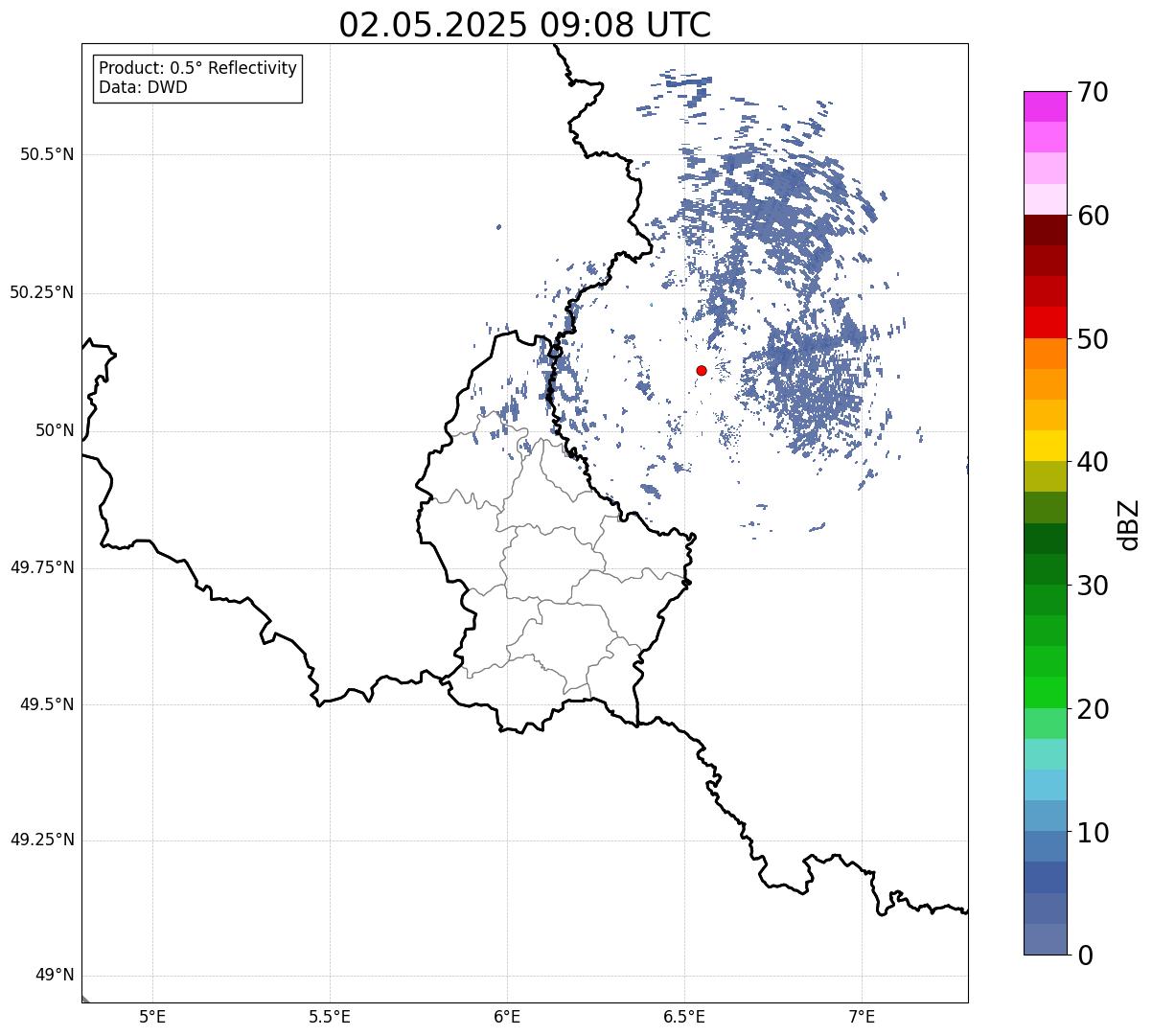Click colorbar tick label 20
The image size is (1152, 1036).
[x=1094, y=709]
